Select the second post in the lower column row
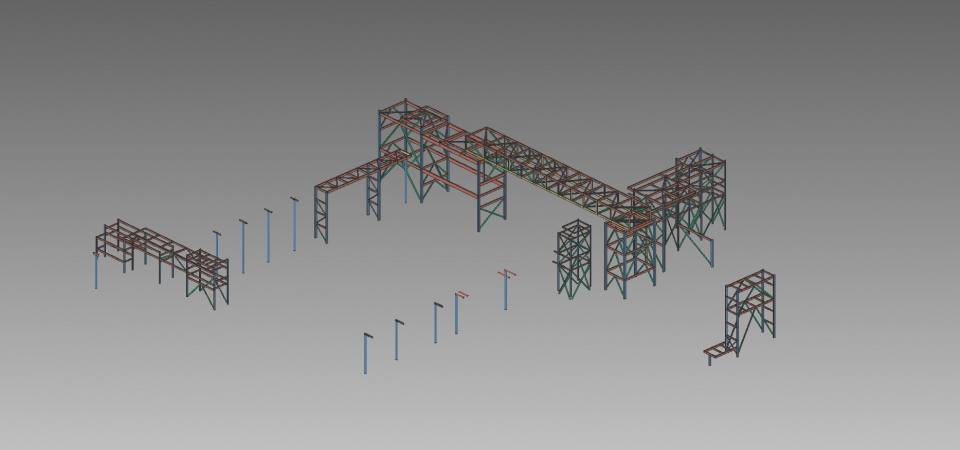The image size is (960, 450). (x=397, y=340)
